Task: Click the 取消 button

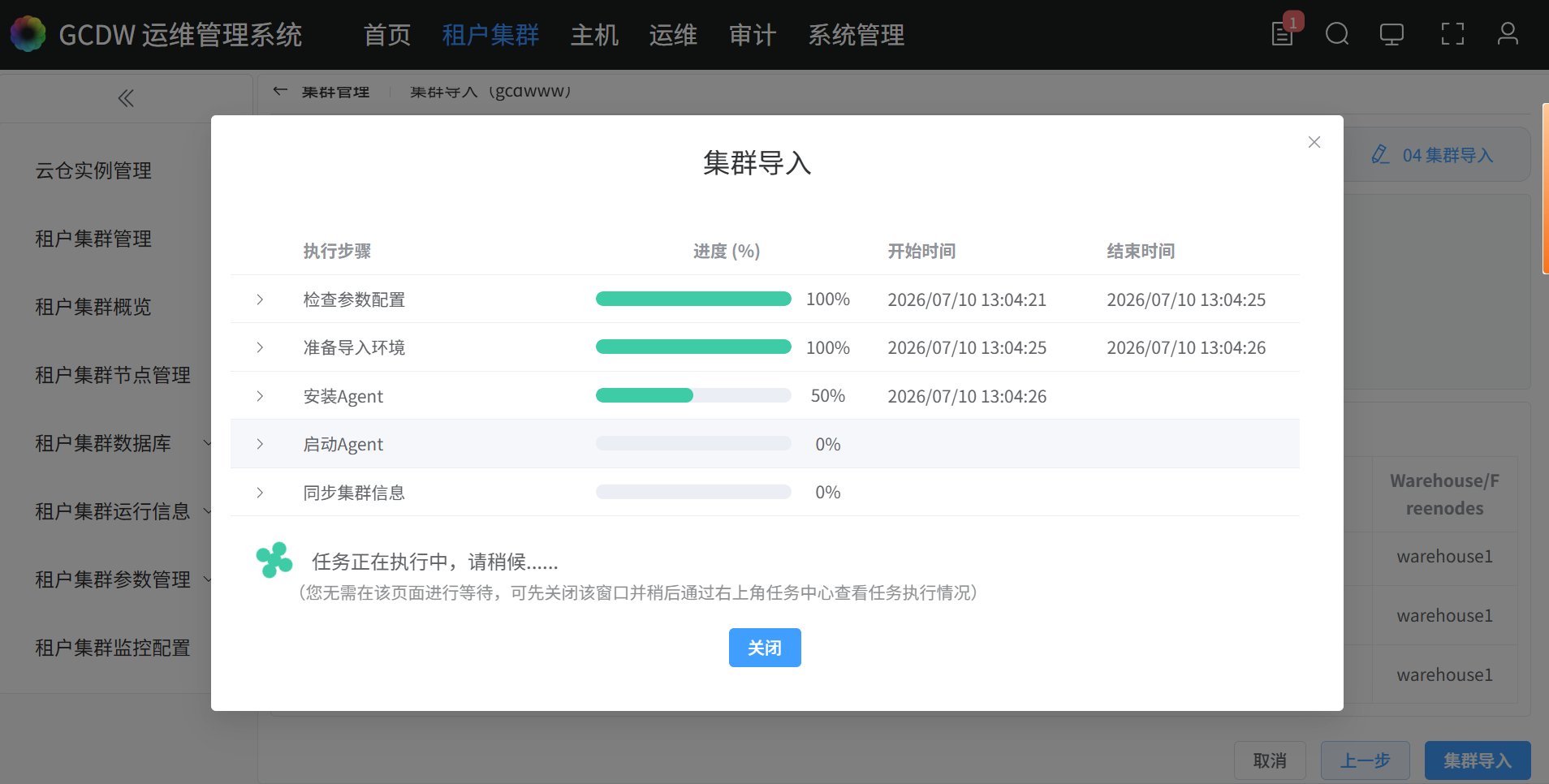Action: point(1270,760)
